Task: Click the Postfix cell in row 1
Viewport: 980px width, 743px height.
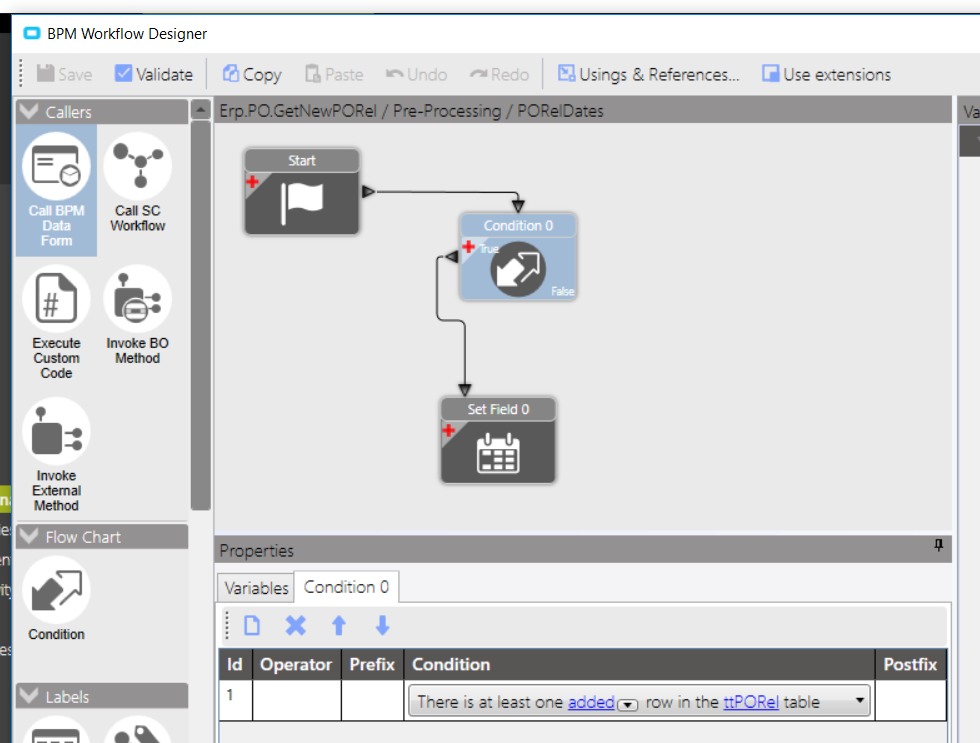Action: 911,700
